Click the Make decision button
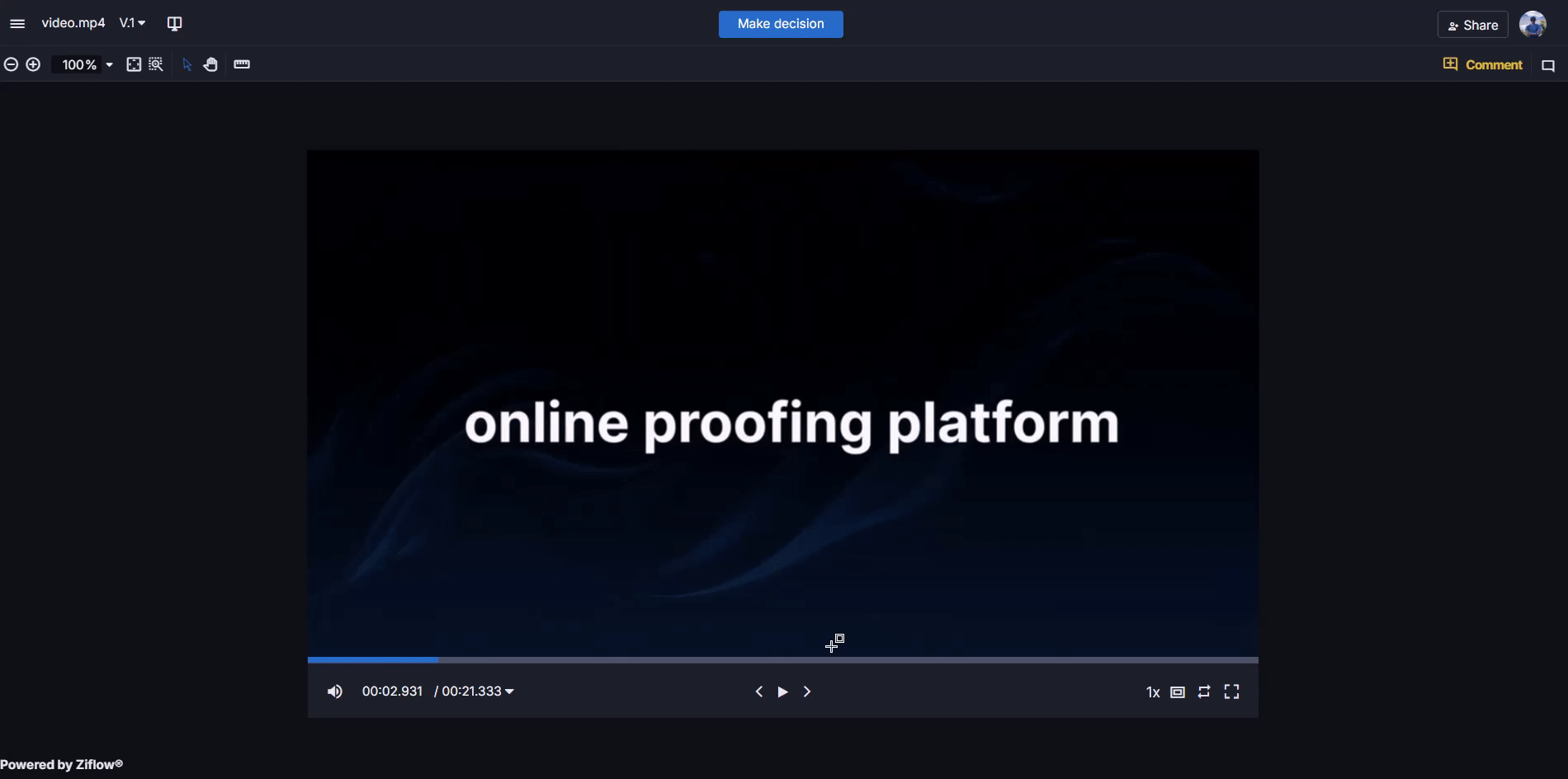The height and width of the screenshot is (779, 1568). pyautogui.click(x=780, y=24)
